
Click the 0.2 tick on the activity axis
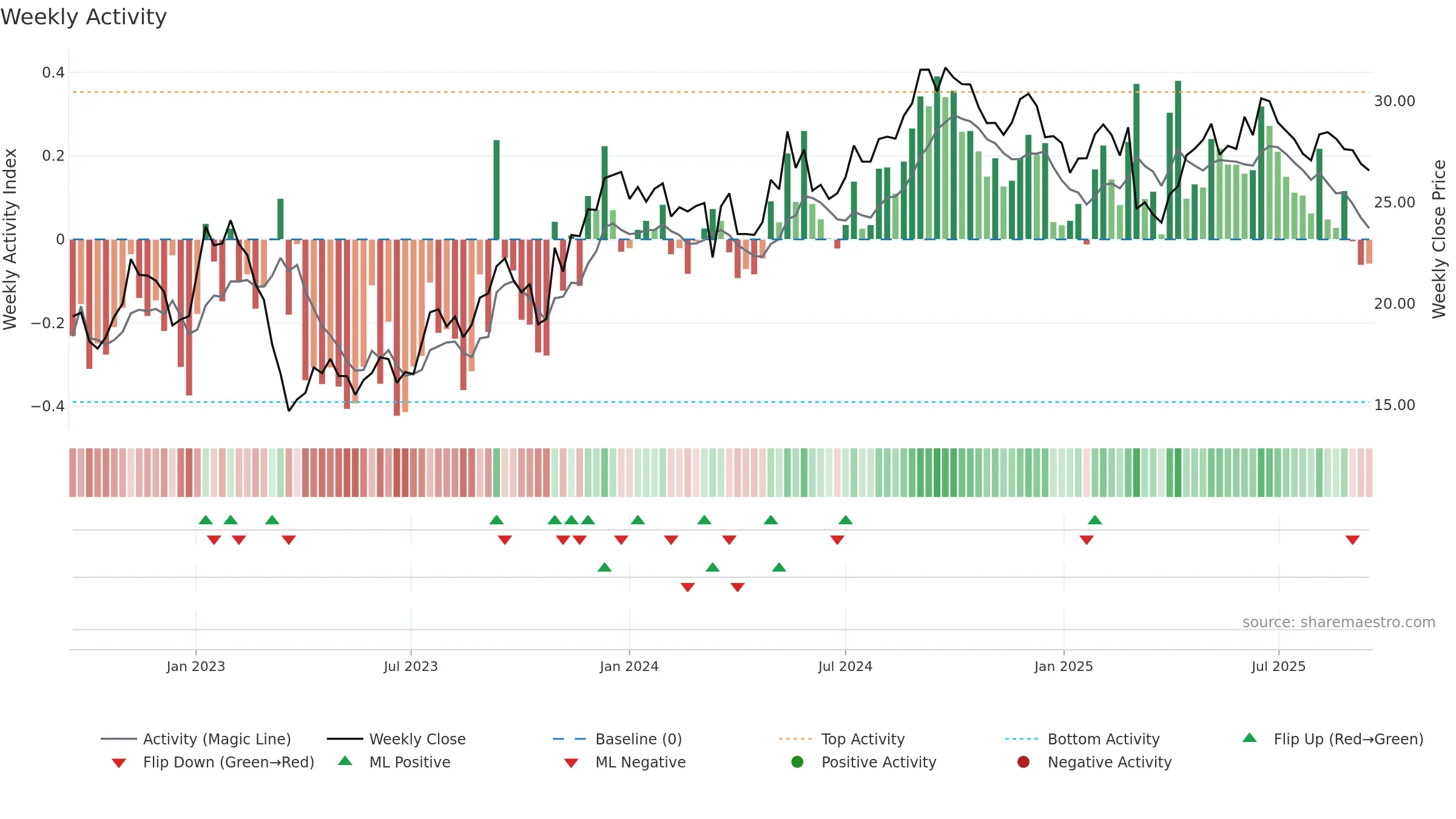[x=53, y=156]
